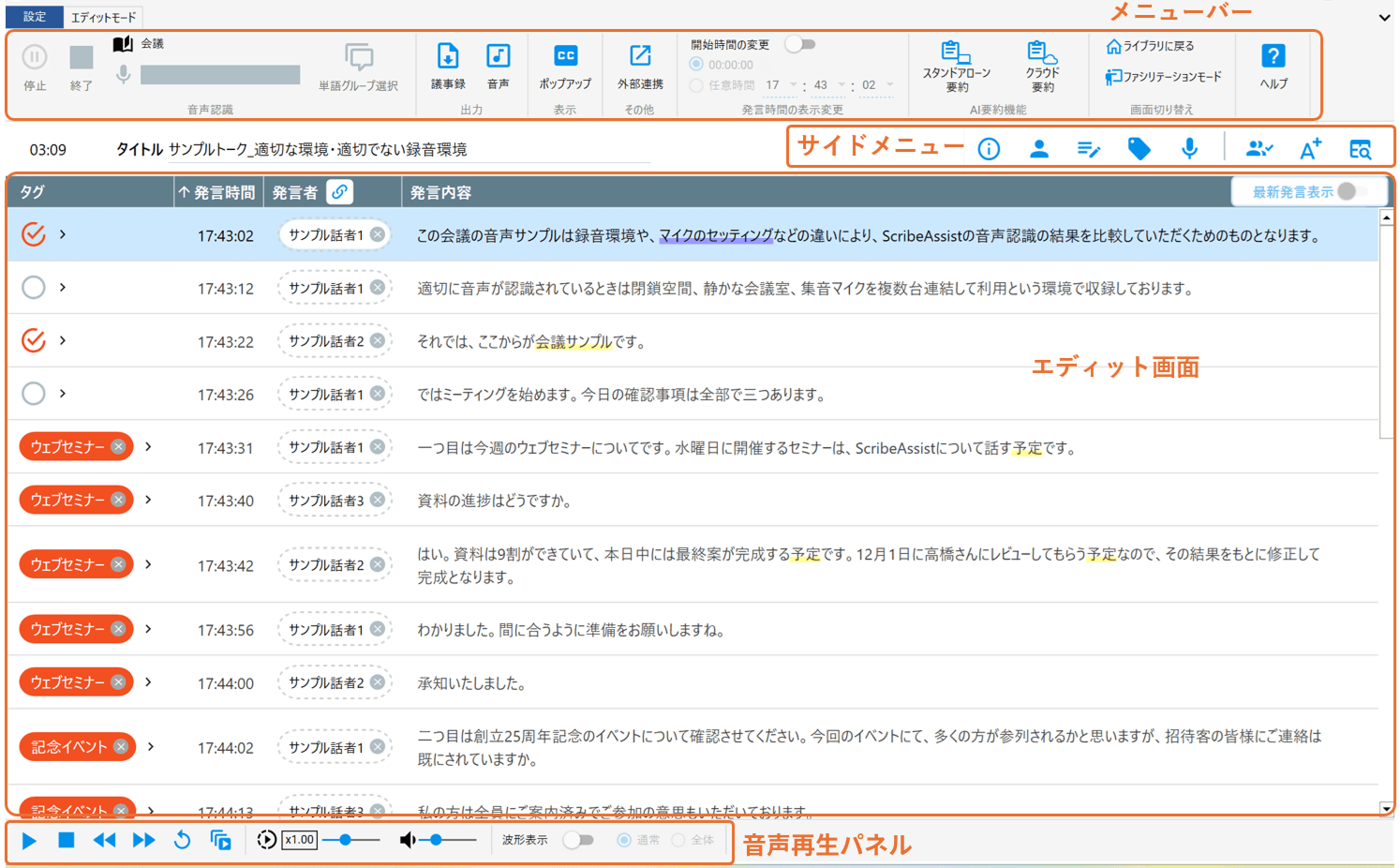Expand the tag chevron on 17:43:42 row
The width and height of the screenshot is (1400, 868).
[148, 564]
